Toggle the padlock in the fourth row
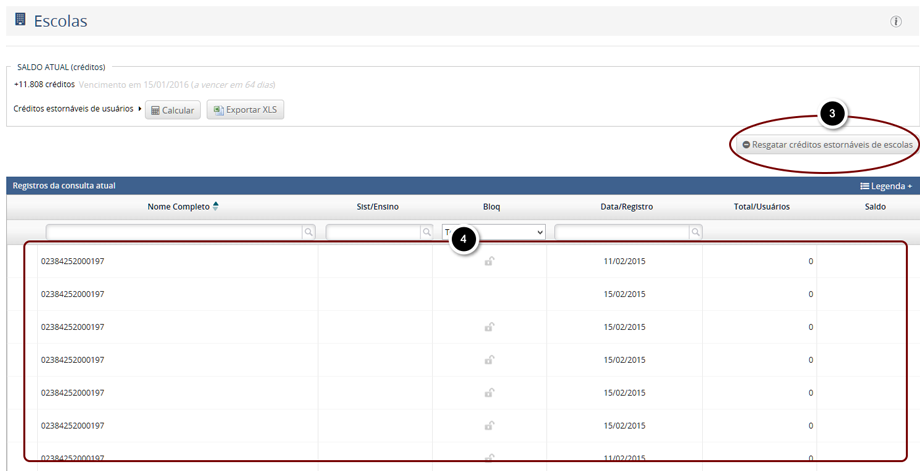This screenshot has width=920, height=471. (x=489, y=360)
